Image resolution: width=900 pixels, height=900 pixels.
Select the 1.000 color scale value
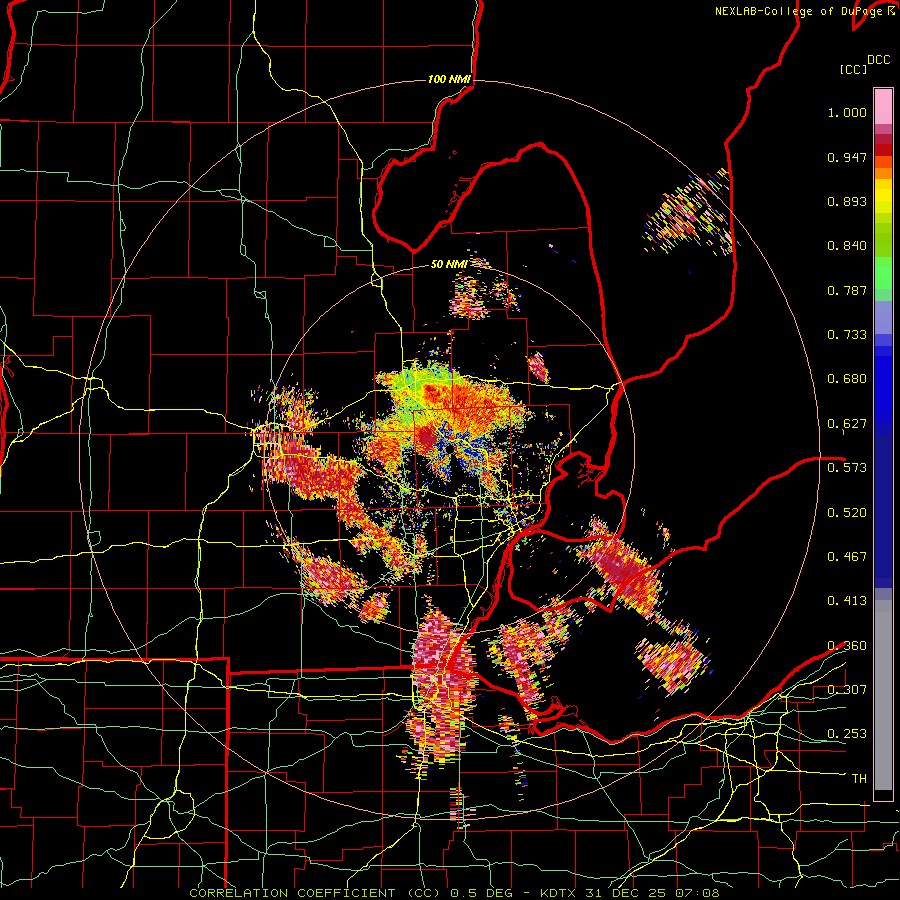point(847,112)
